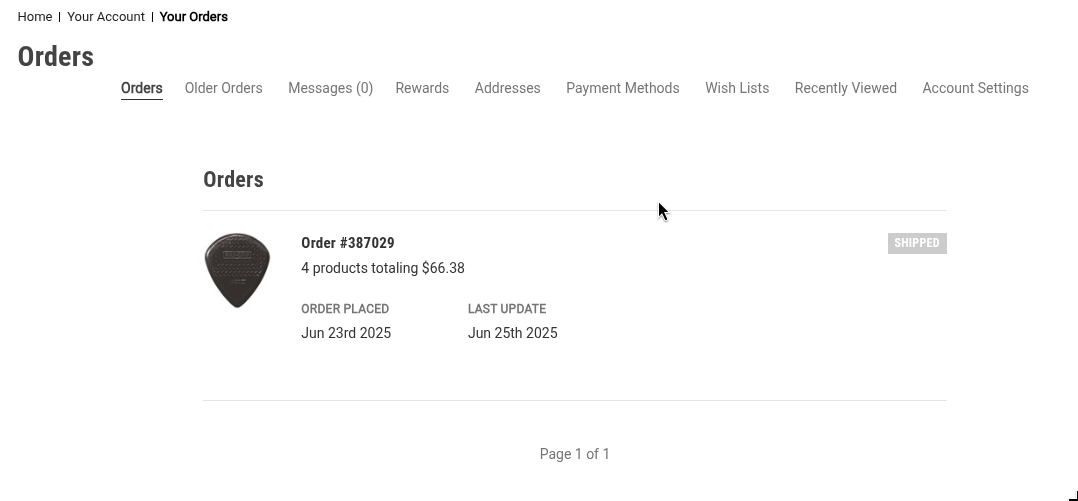Viewport: 1078px width, 501px height.
Task: Click the last update date Jun 25th 2025
Action: (x=513, y=333)
